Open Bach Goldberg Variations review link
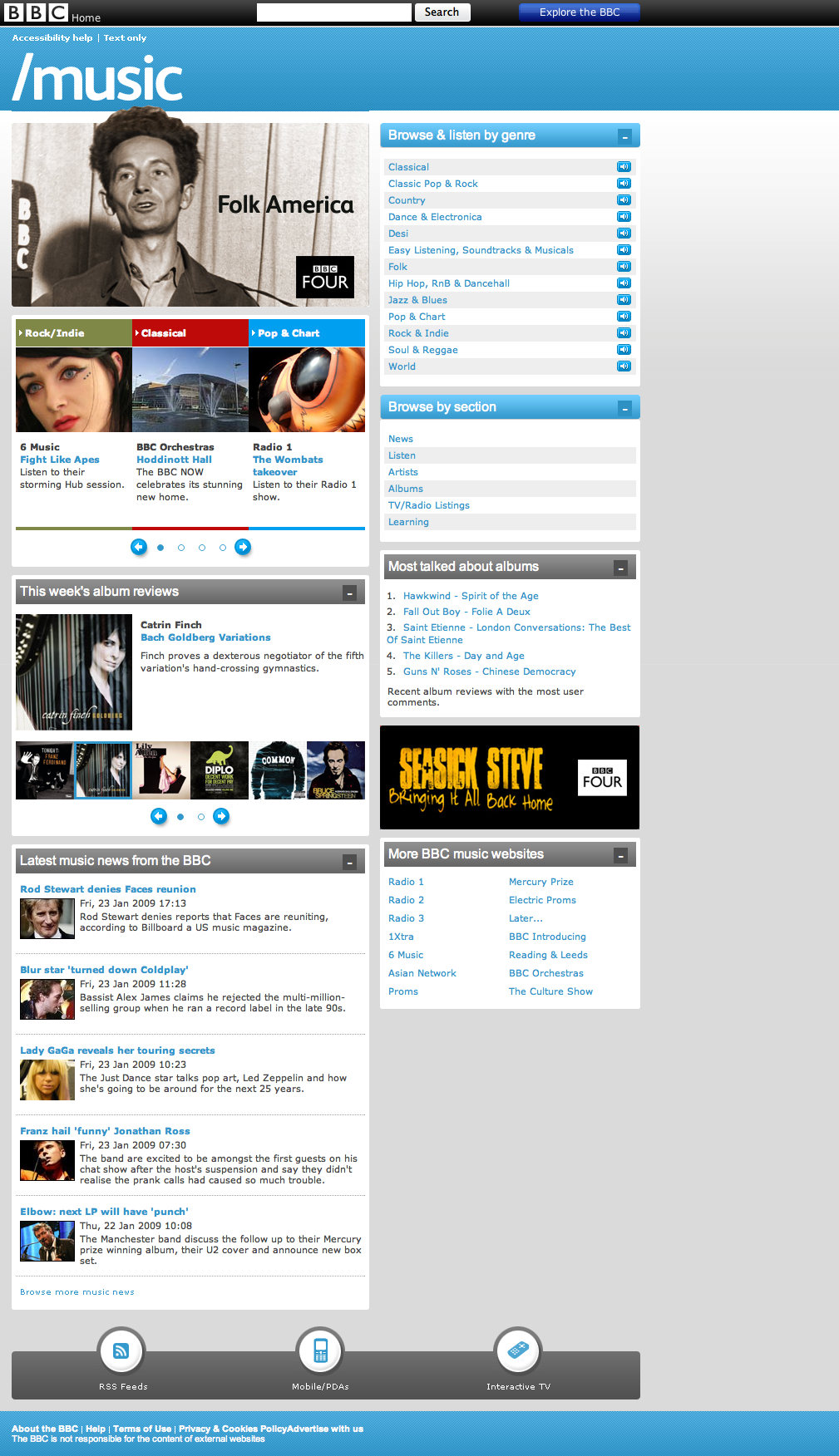839x1456 pixels. tap(205, 637)
